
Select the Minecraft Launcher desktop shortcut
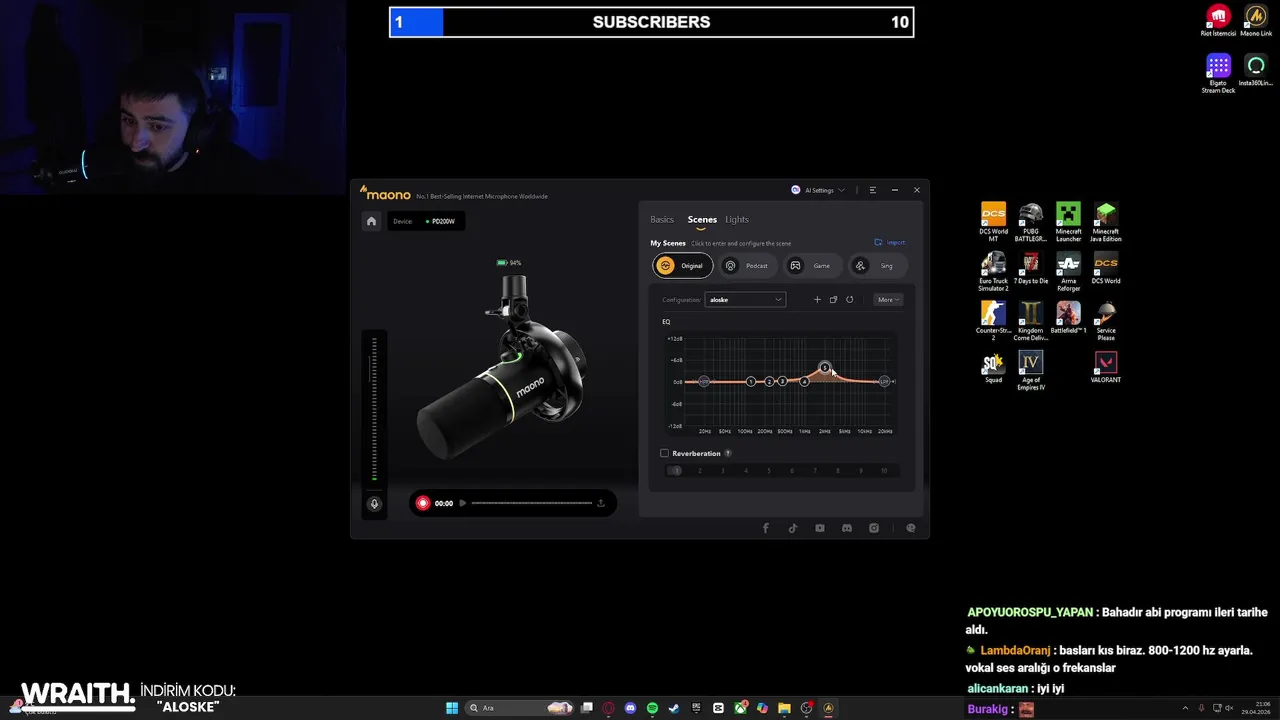1069,222
